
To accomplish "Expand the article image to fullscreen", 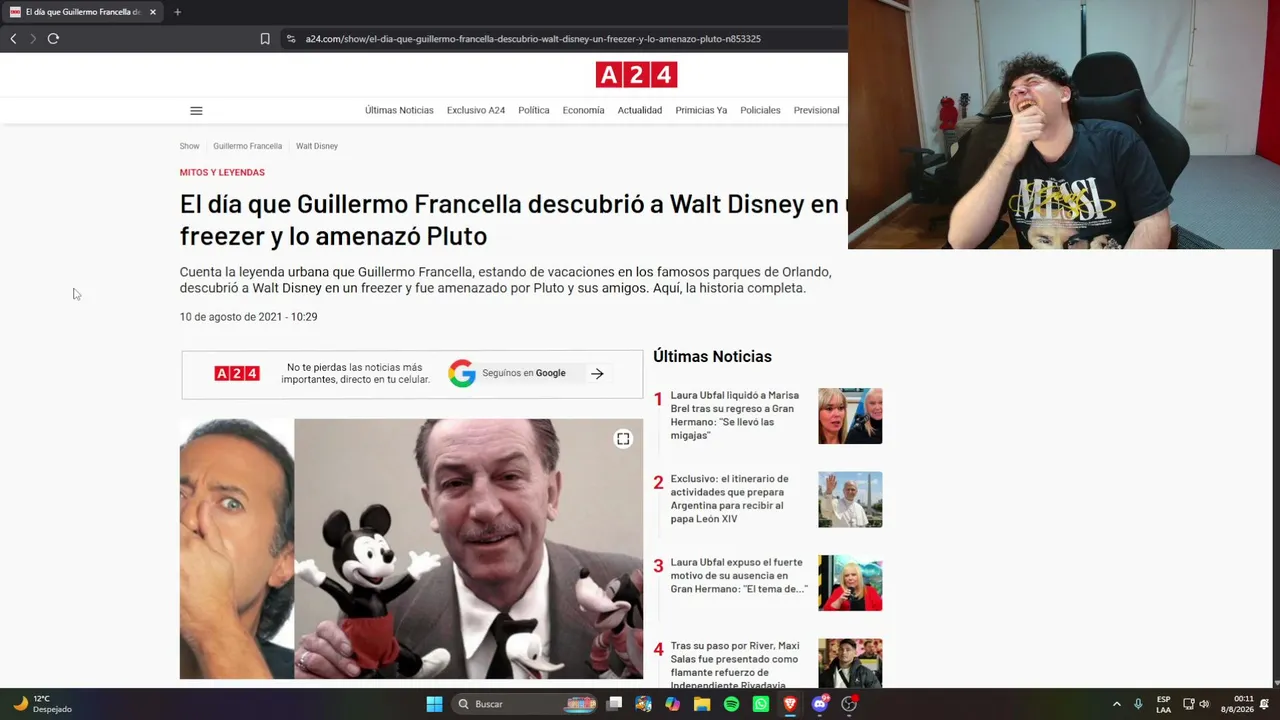I will [623, 439].
